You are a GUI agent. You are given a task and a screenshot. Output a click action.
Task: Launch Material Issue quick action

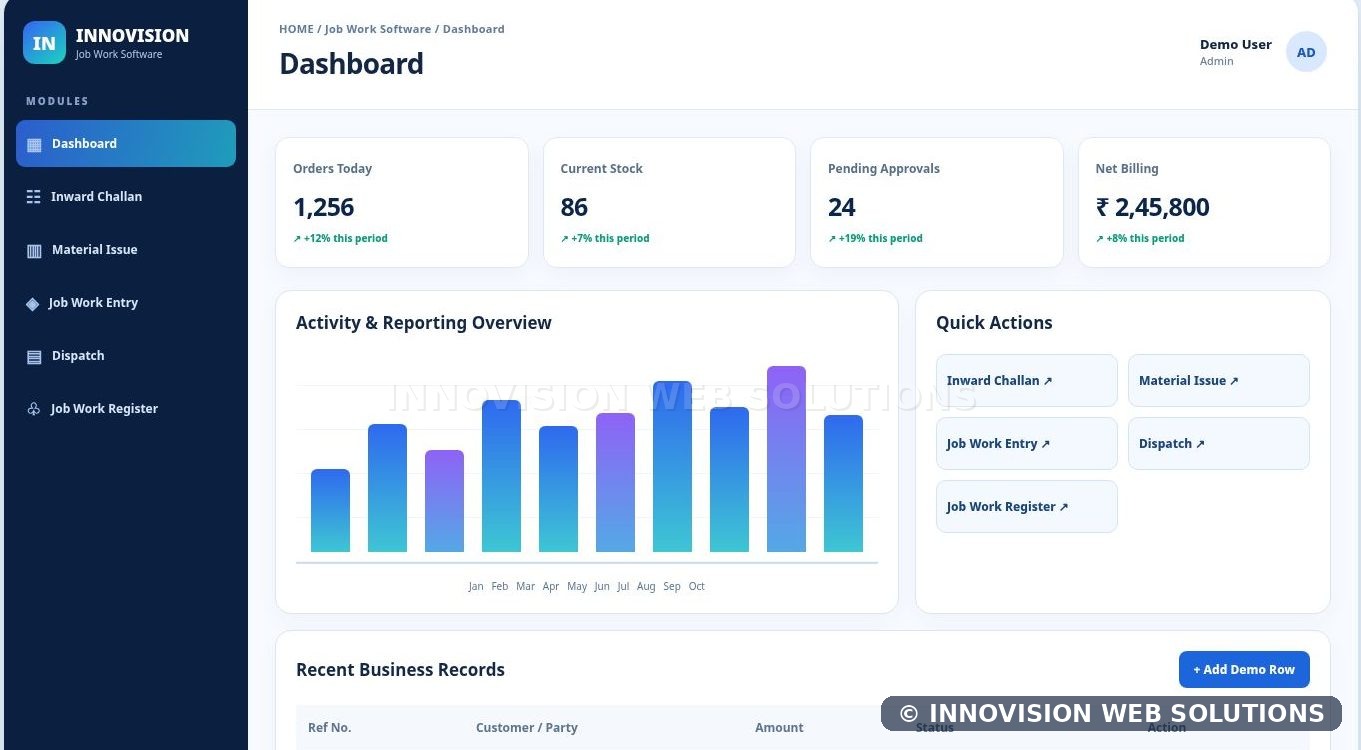click(1219, 381)
